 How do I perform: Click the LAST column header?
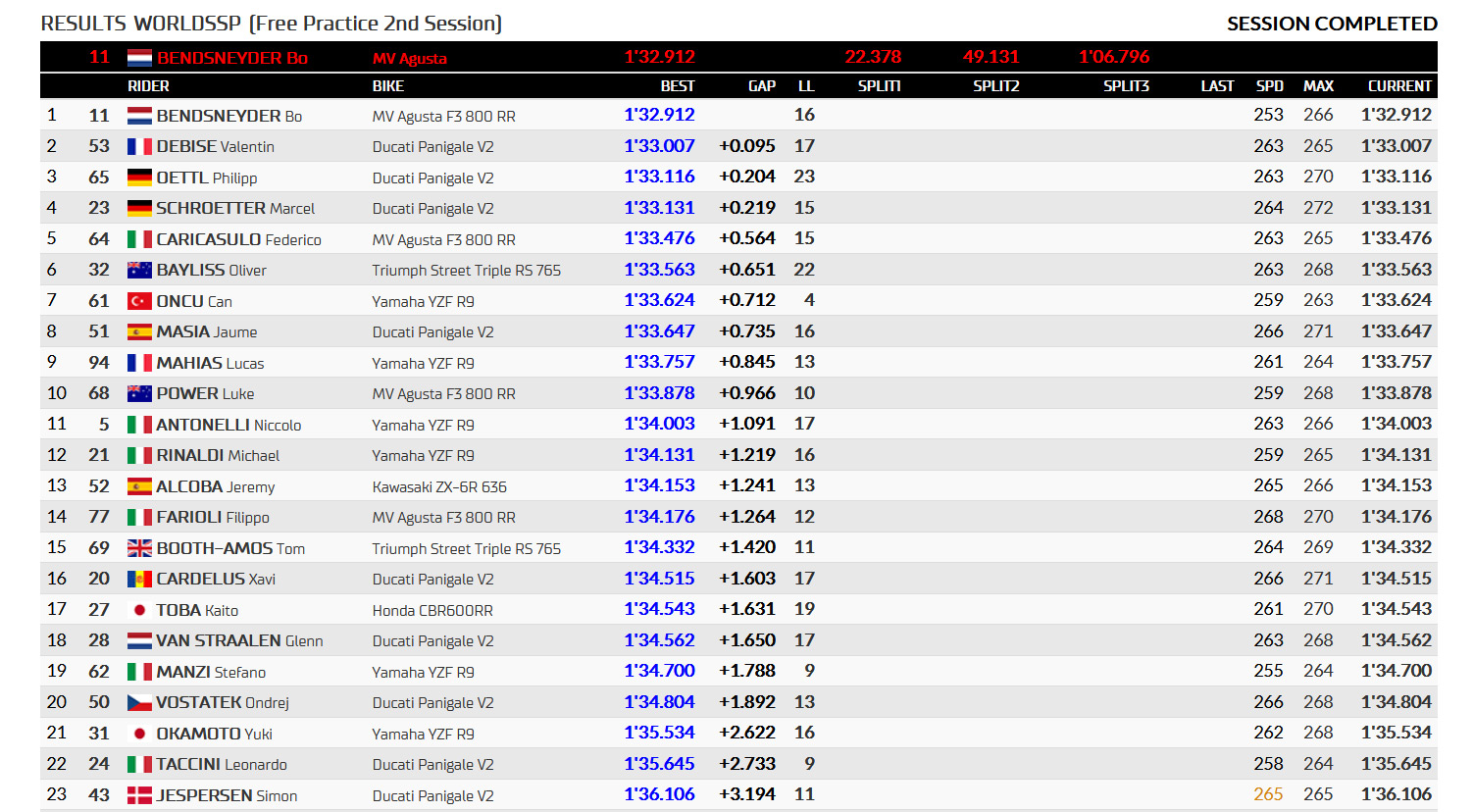[1217, 86]
